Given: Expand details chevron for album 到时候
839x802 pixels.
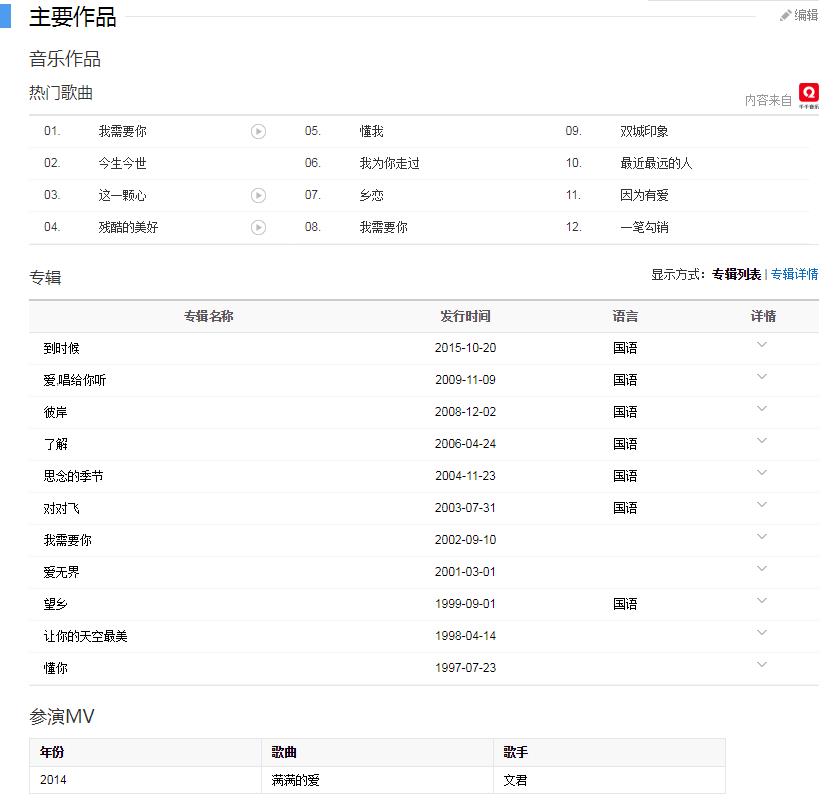Looking at the screenshot, I should pyautogui.click(x=762, y=347).
